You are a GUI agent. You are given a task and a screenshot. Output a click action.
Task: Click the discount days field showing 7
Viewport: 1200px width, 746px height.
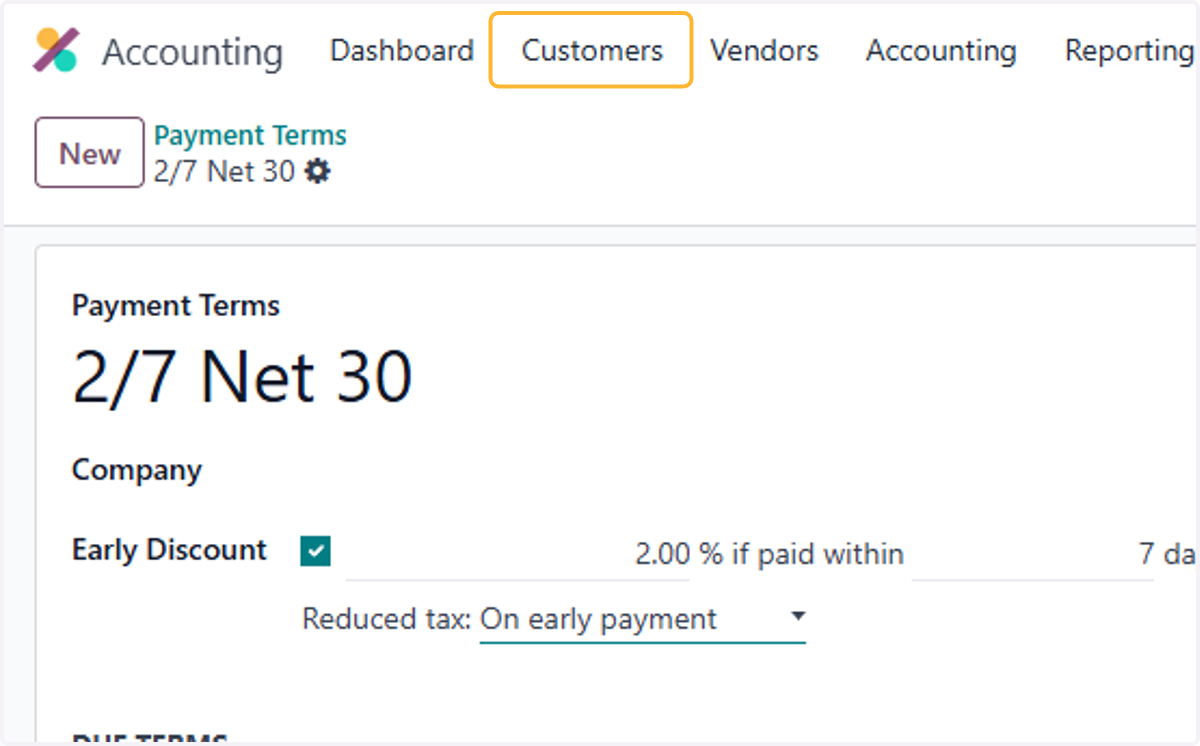(x=1032, y=554)
